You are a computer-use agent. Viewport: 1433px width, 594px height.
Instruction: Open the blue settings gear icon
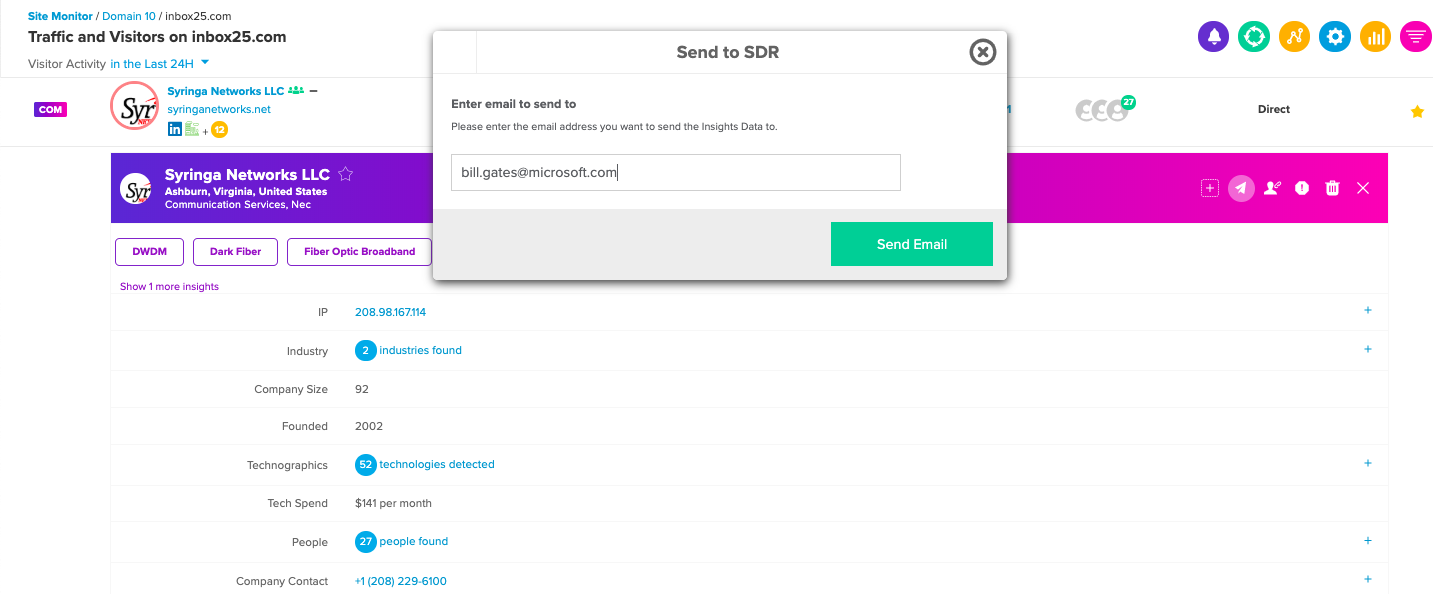tap(1335, 37)
